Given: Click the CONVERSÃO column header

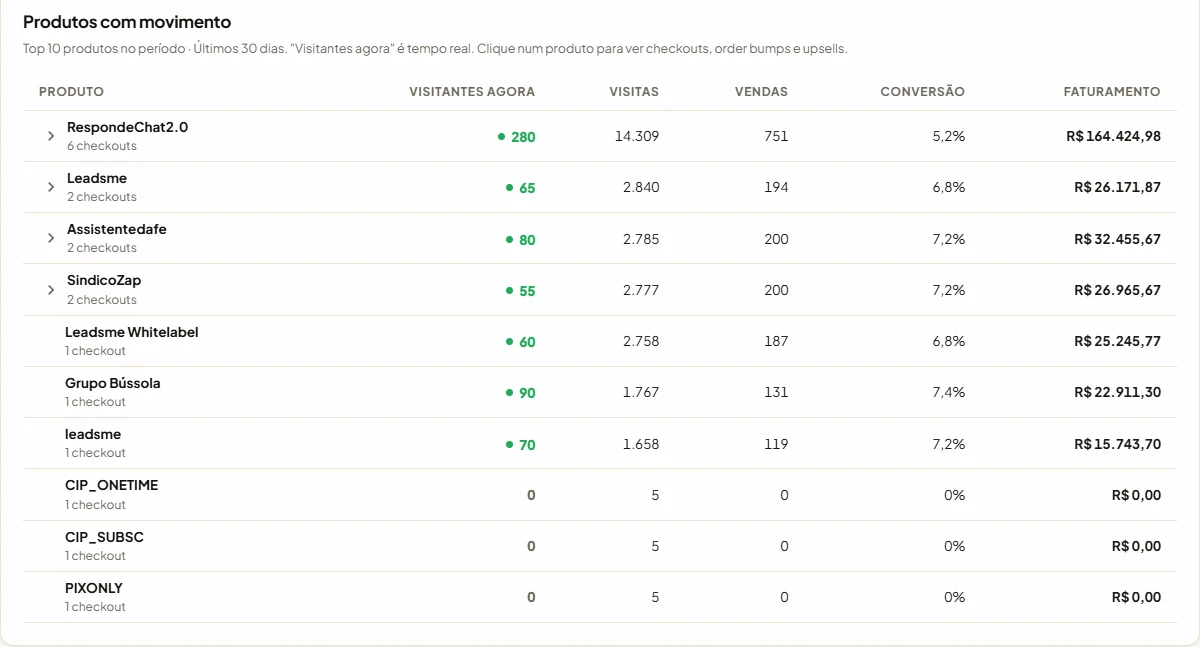Looking at the screenshot, I should pyautogui.click(x=922, y=92).
